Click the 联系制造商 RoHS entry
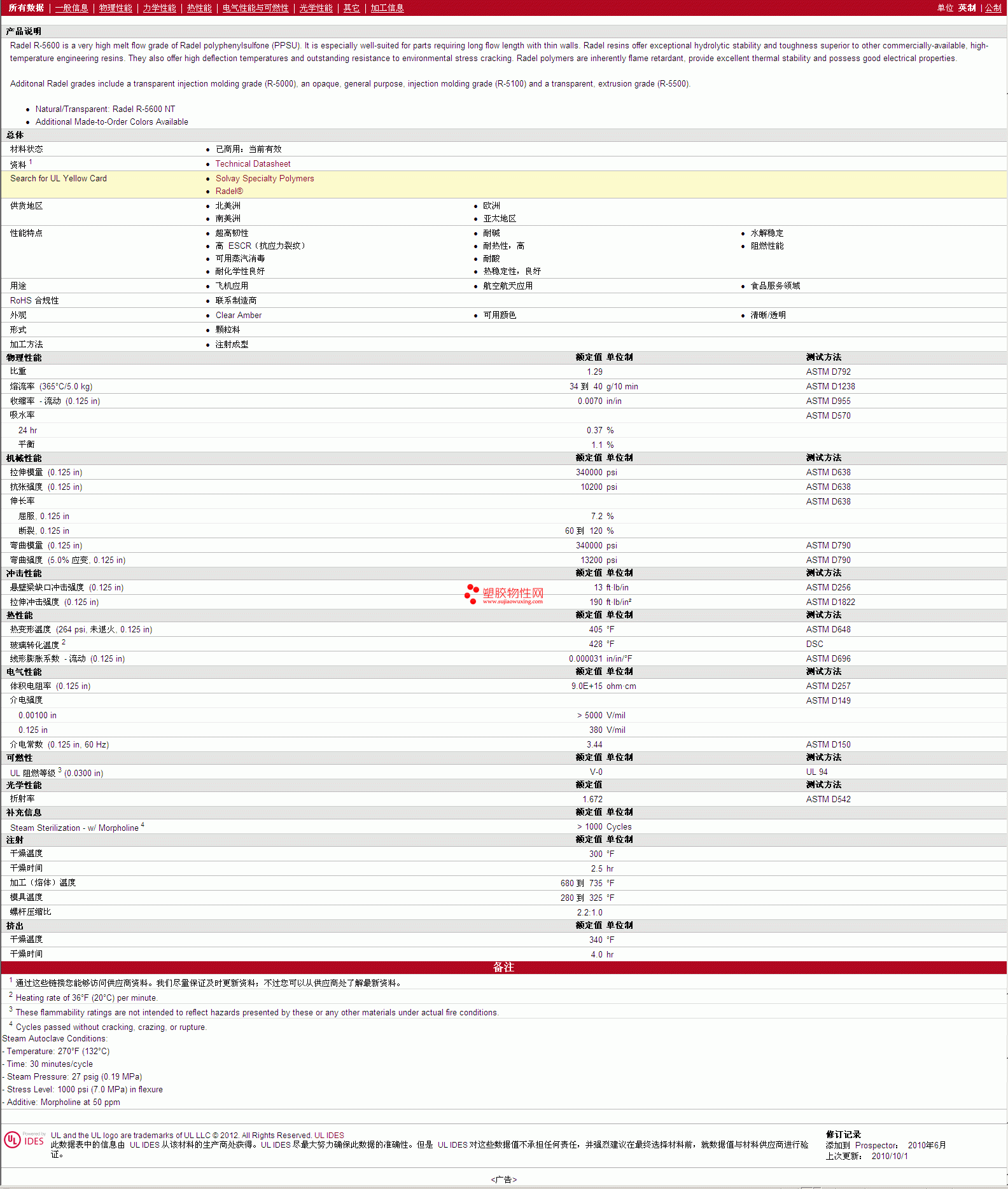Screen dimensions: 1008x1189 236,300
